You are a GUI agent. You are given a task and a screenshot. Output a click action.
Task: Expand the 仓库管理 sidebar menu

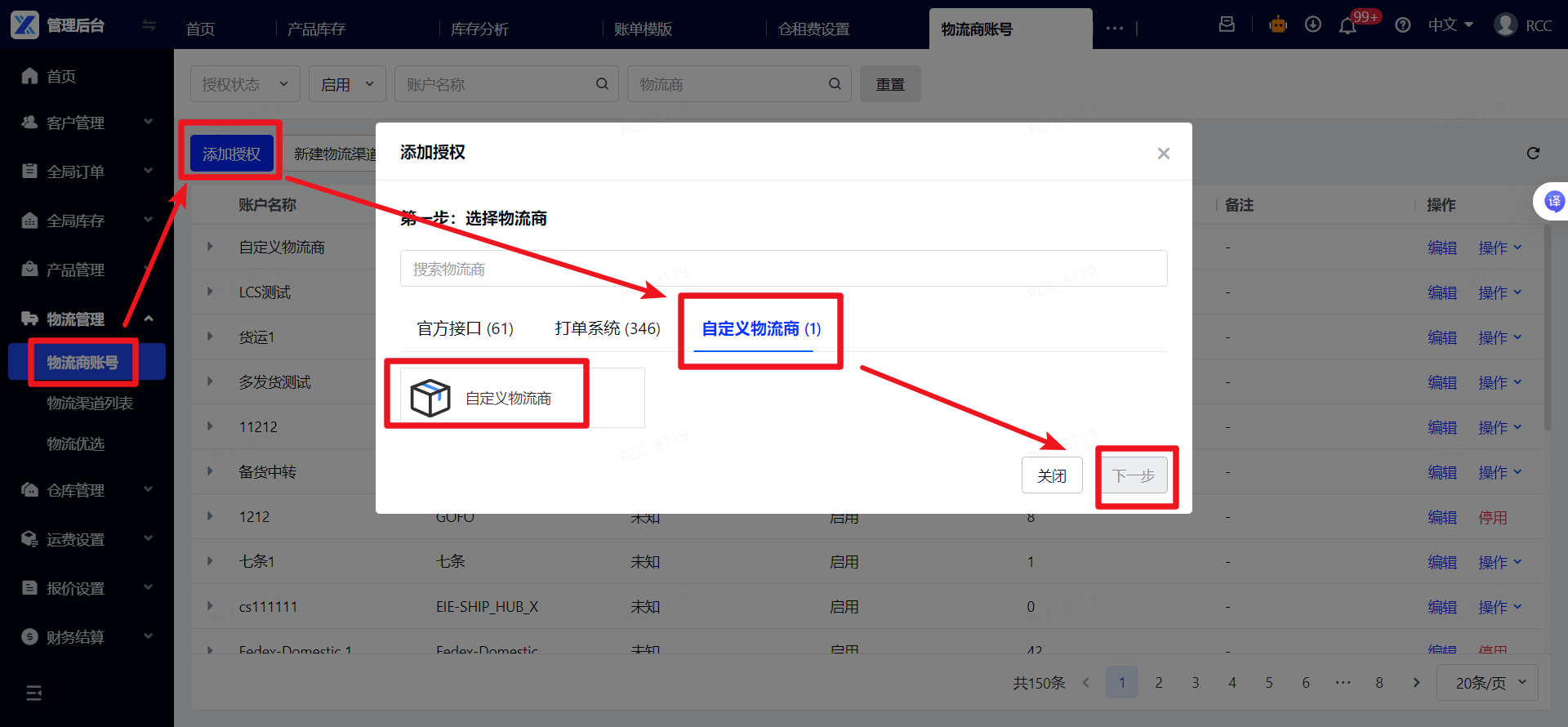[87, 490]
